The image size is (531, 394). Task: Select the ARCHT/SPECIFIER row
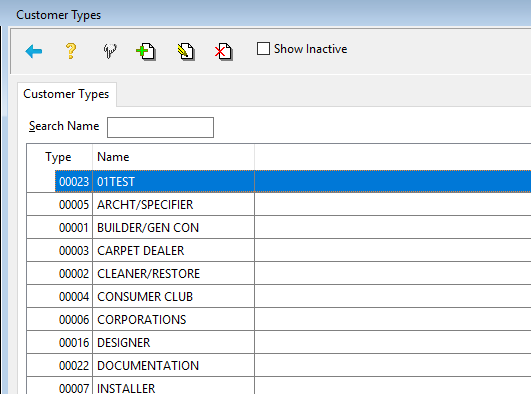[x=279, y=204]
